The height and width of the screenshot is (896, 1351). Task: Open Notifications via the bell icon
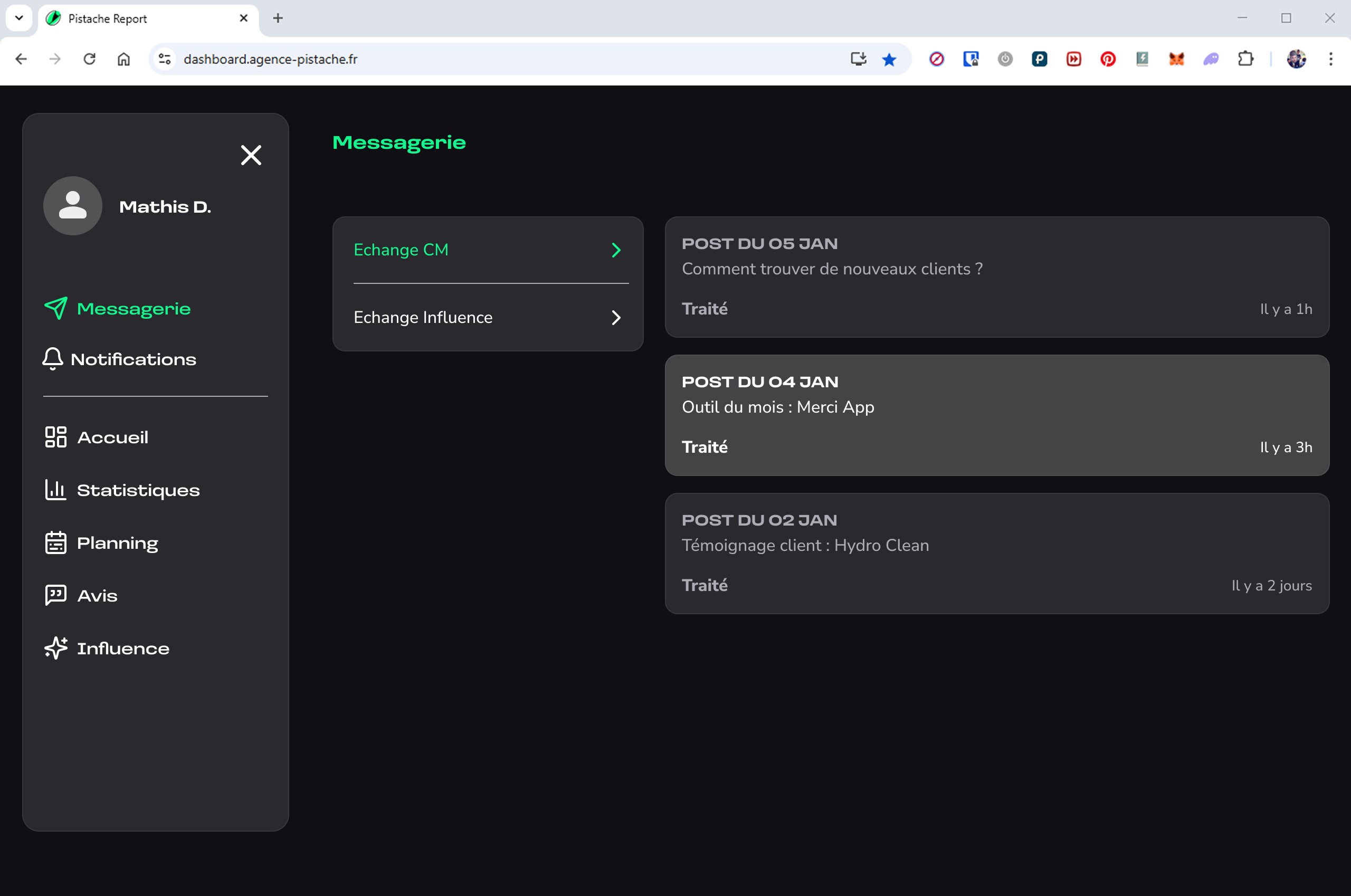point(53,359)
